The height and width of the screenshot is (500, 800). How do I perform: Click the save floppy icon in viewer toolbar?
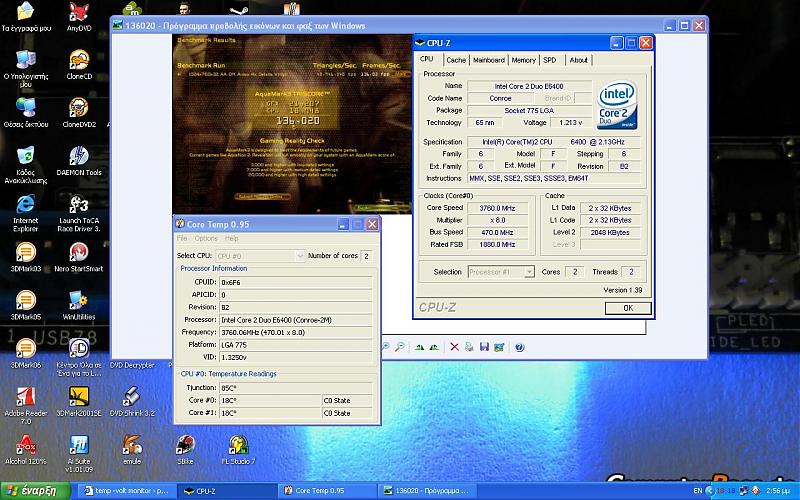[484, 347]
